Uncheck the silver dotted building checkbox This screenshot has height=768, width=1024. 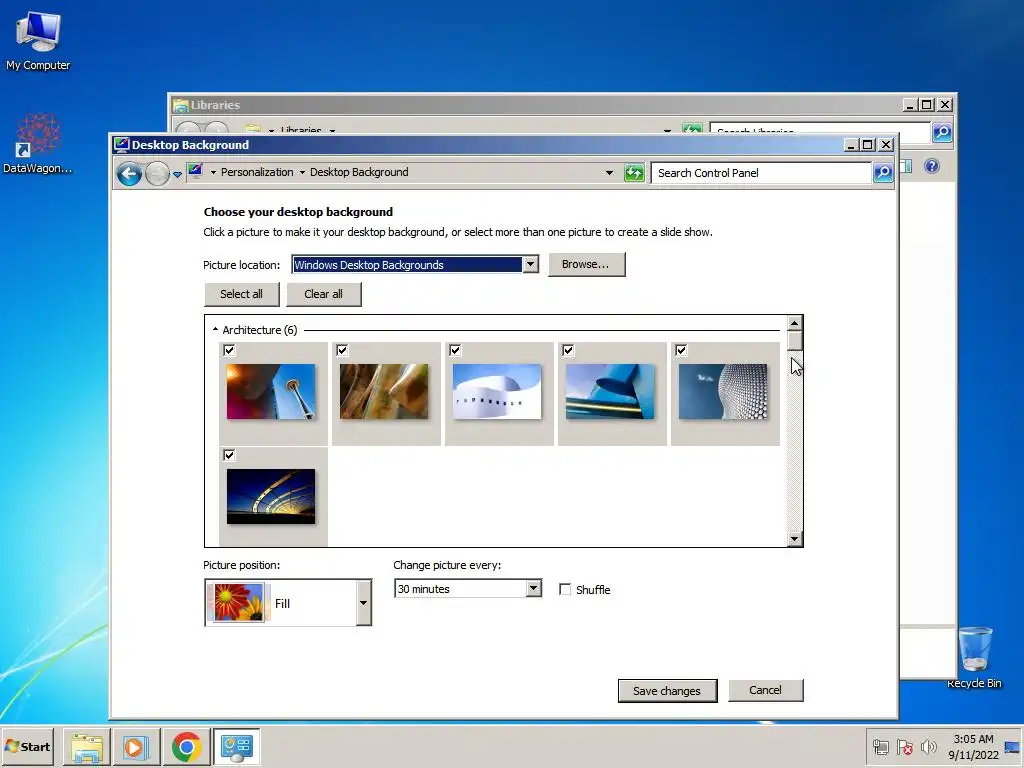681,350
